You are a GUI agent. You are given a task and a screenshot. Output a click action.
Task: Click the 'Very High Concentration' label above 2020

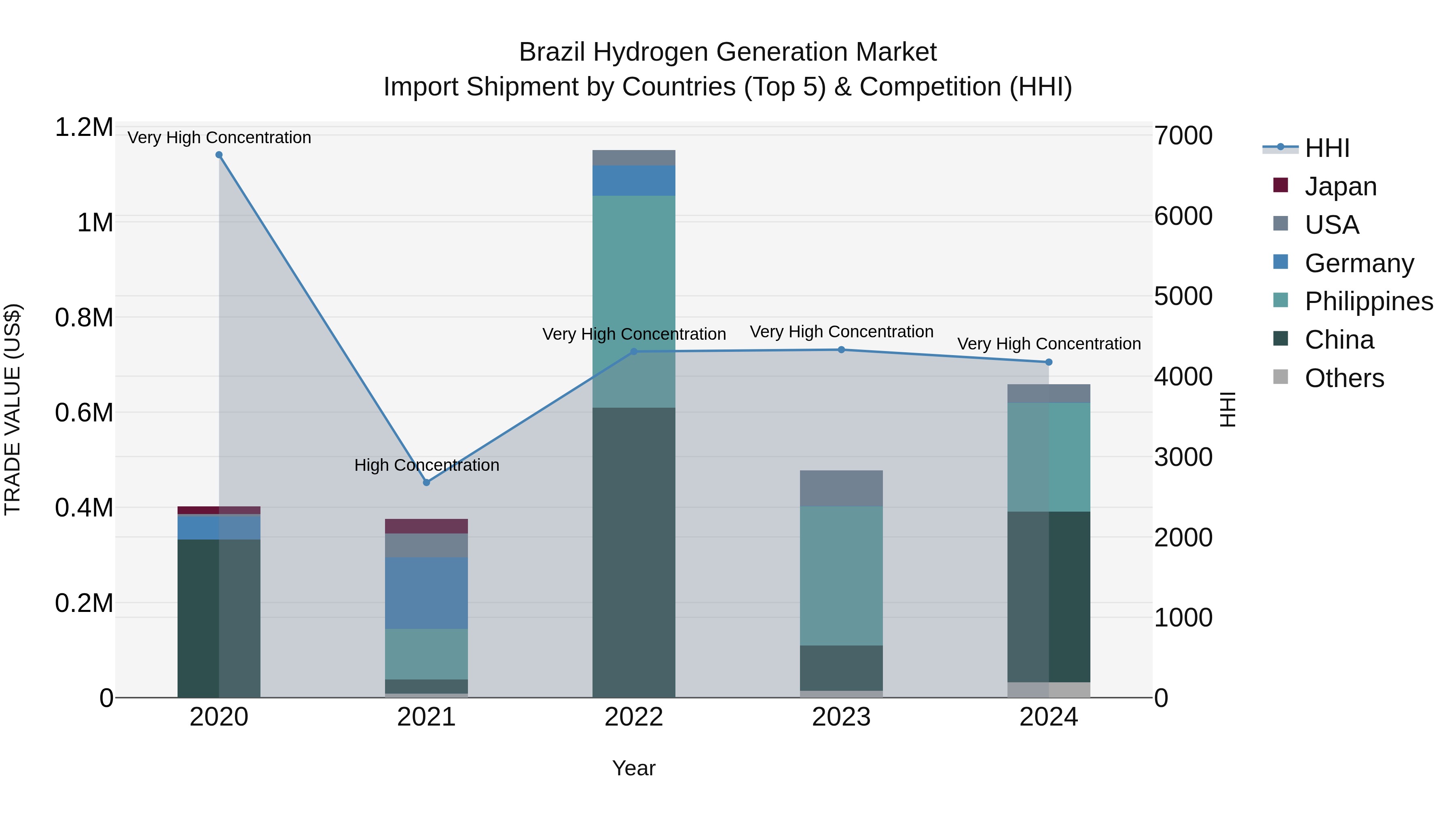tap(219, 138)
